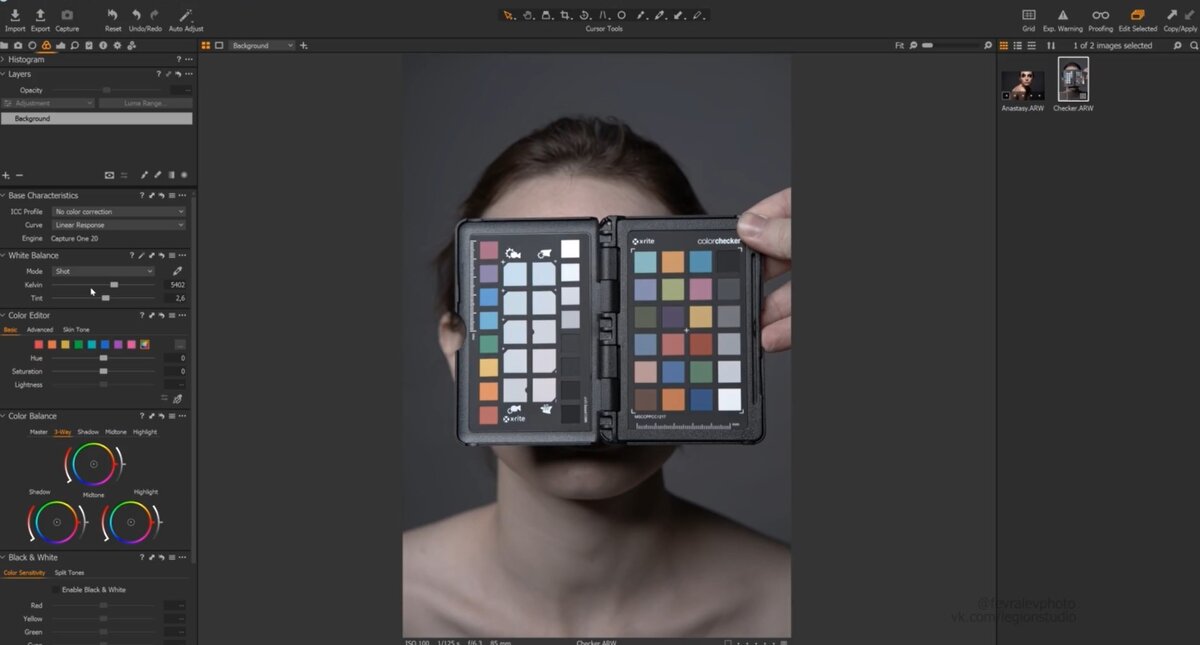
Task: Expand the Histogram panel
Action: pyautogui.click(x=3, y=60)
